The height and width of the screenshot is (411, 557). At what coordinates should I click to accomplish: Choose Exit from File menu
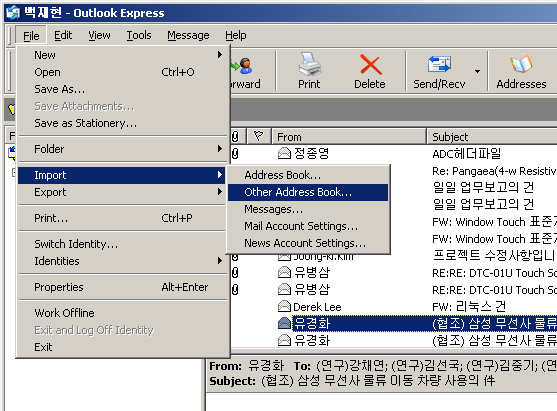click(x=121, y=347)
